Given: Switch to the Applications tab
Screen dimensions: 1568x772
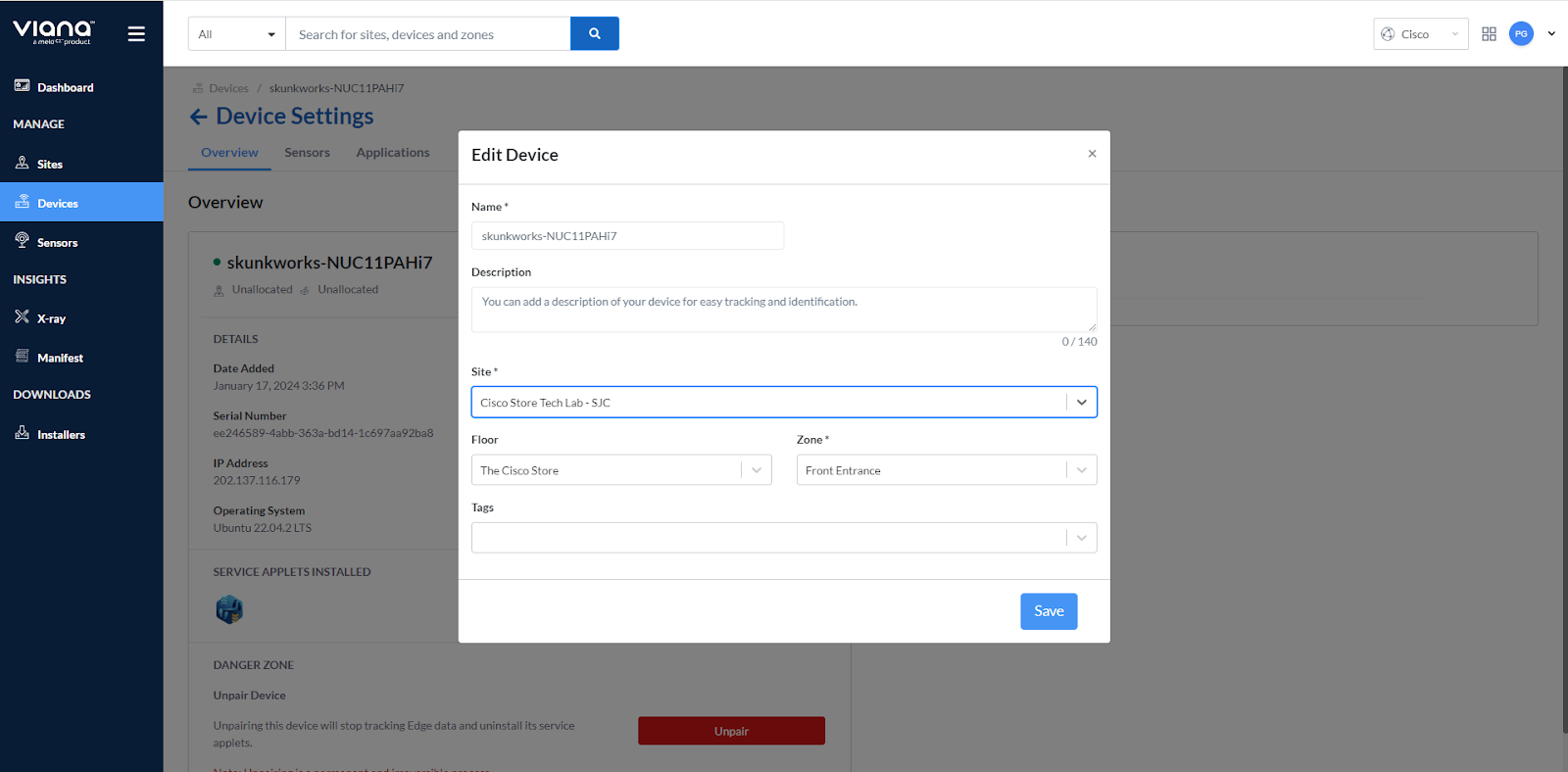Looking at the screenshot, I should click(x=392, y=153).
